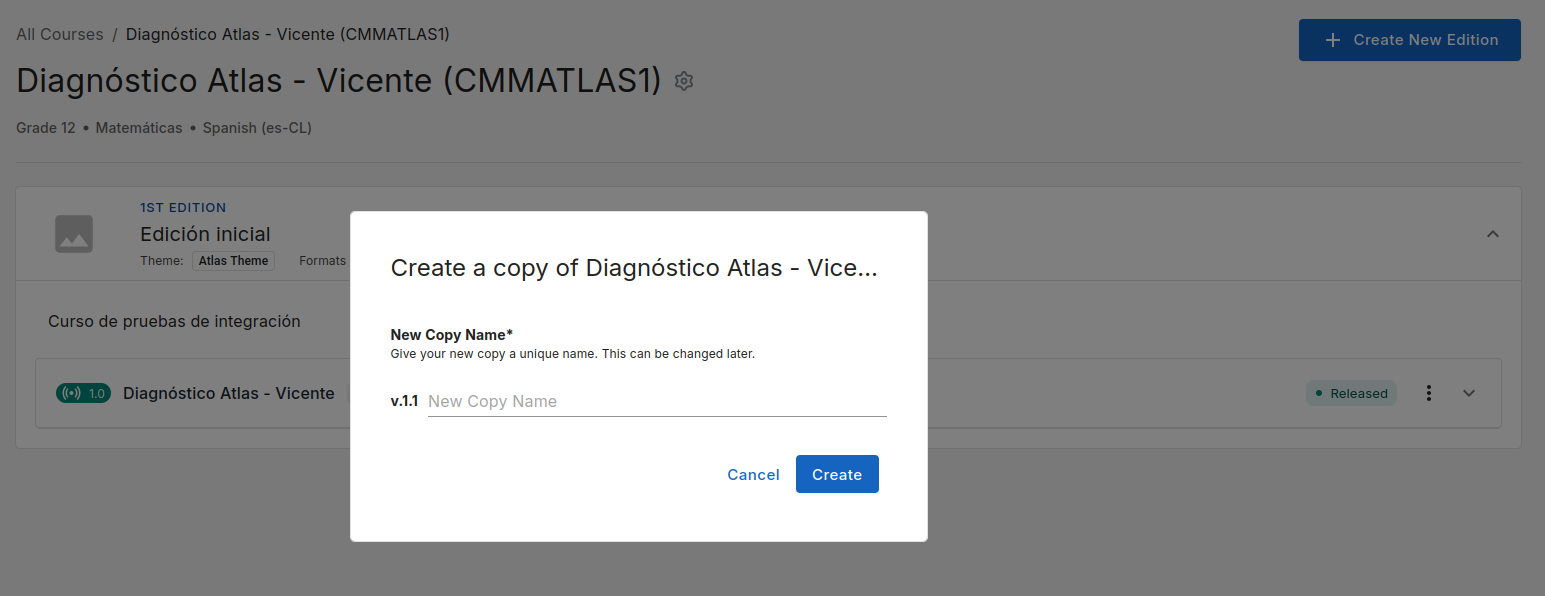The width and height of the screenshot is (1545, 596).
Task: Click the Create New Edition button
Action: [1410, 40]
